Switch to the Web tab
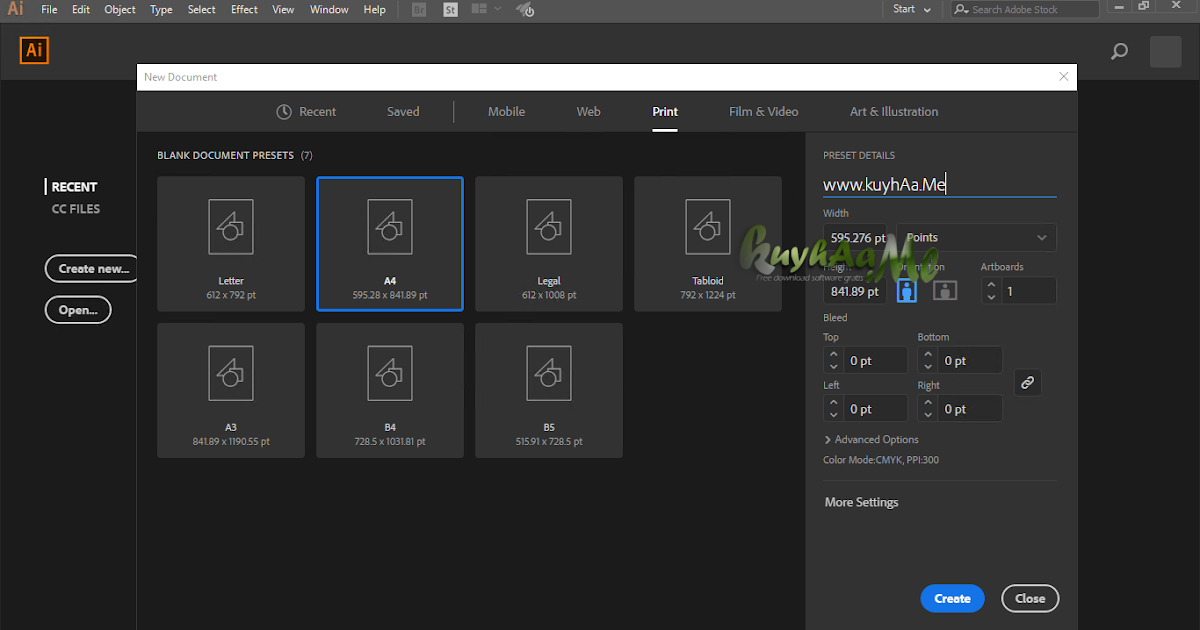Viewport: 1200px width, 630px height. coord(588,112)
